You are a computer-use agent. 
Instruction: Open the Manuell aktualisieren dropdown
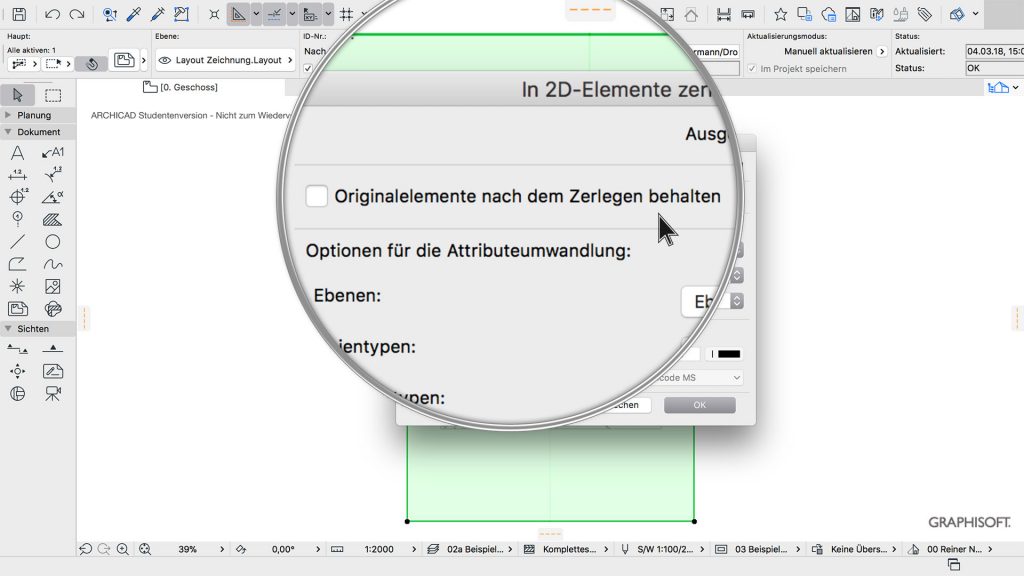click(831, 50)
